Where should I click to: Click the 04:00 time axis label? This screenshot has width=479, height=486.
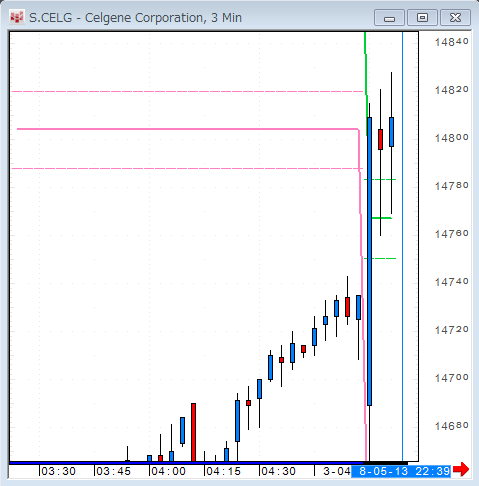[168, 471]
